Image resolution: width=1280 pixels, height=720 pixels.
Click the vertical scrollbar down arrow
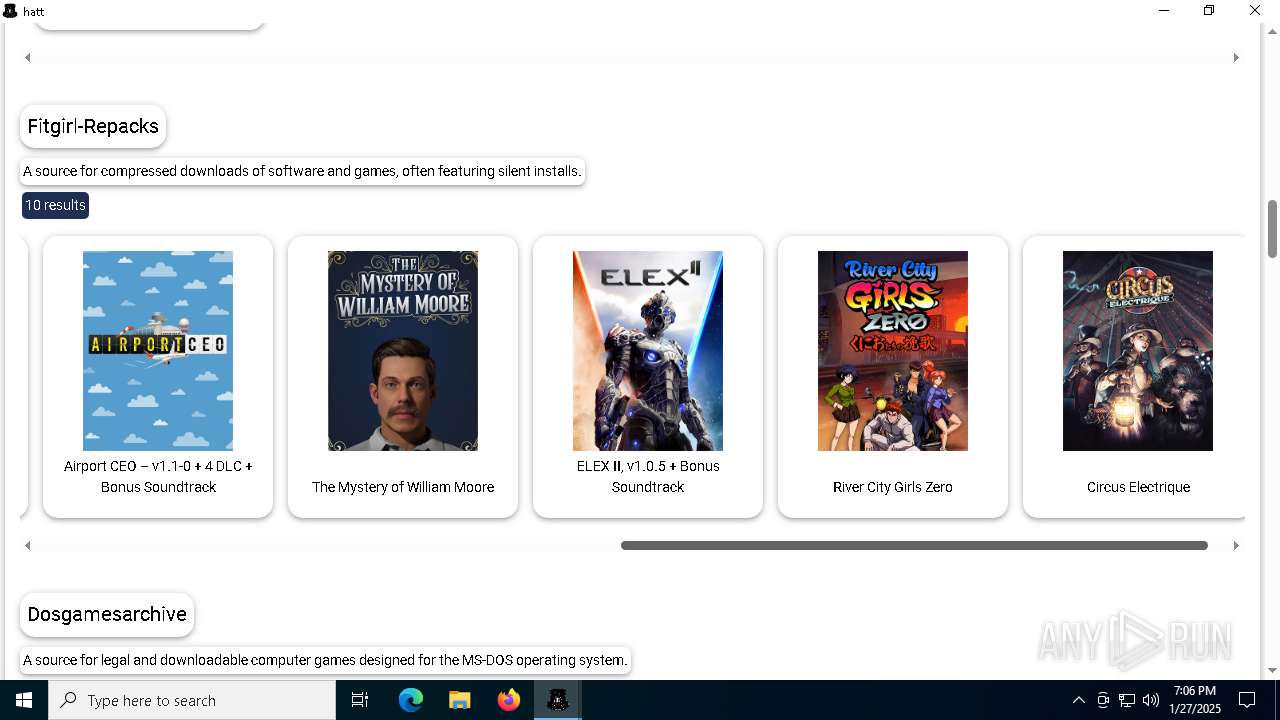1272,670
